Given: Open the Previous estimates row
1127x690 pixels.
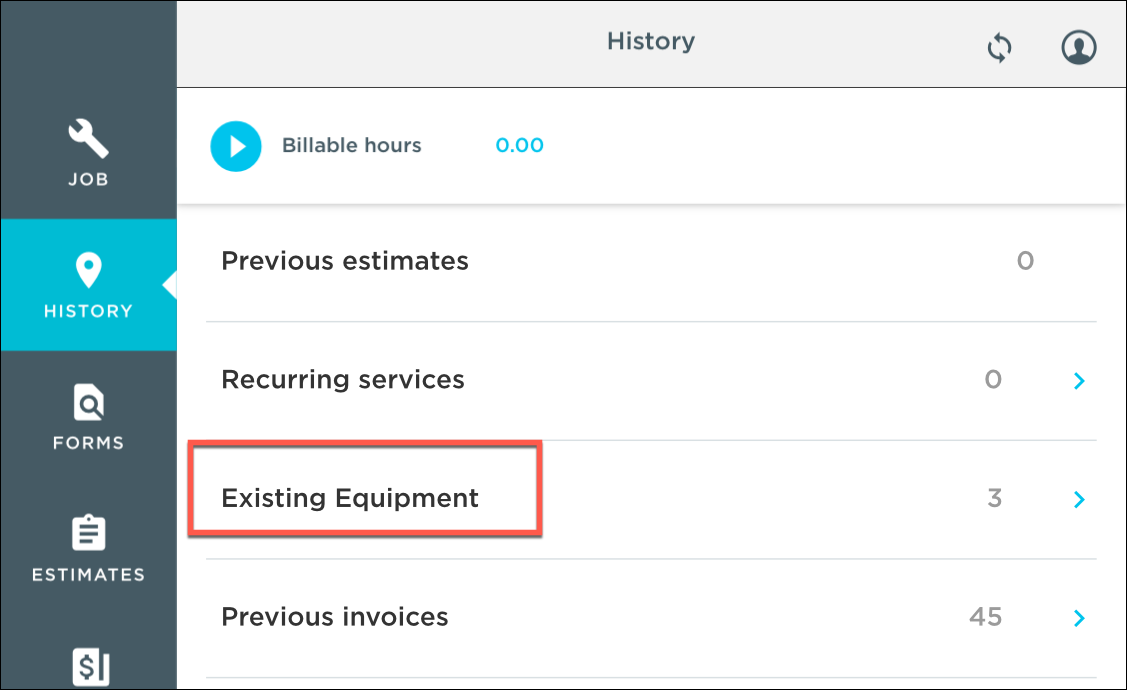Looking at the screenshot, I should tap(651, 262).
